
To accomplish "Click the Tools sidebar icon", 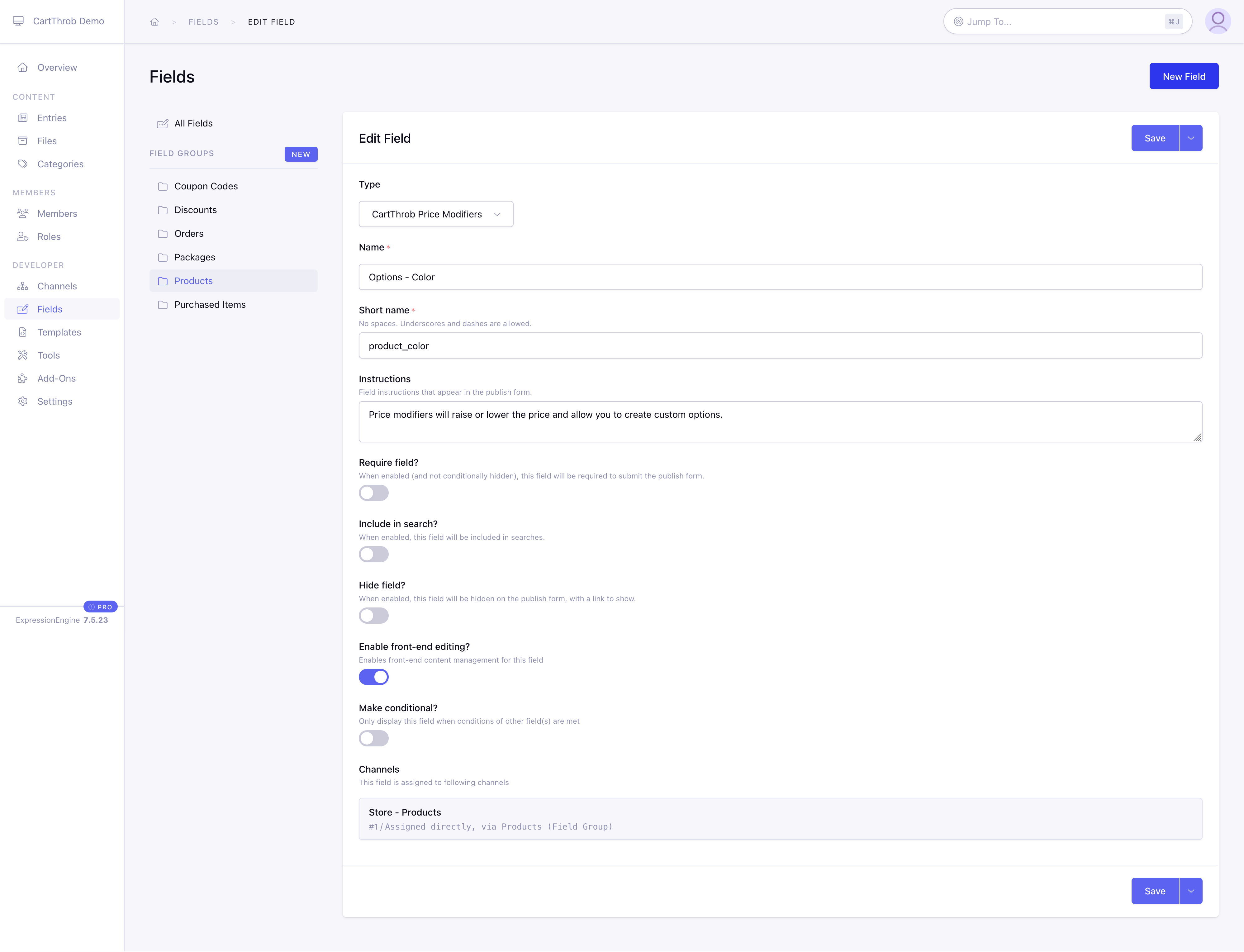I will 23,355.
